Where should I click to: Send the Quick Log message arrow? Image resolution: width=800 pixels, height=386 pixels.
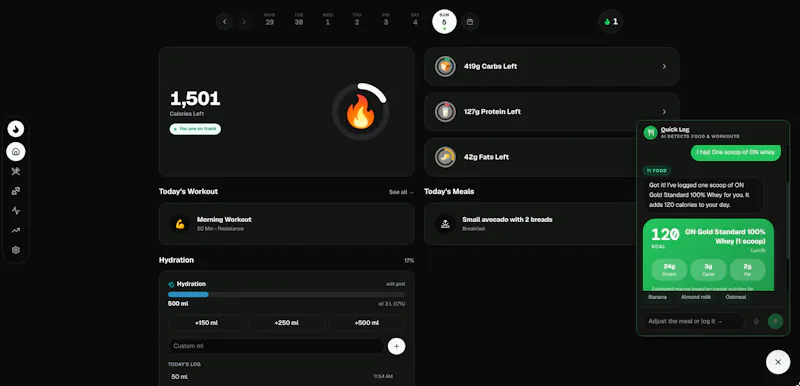pyautogui.click(x=776, y=321)
